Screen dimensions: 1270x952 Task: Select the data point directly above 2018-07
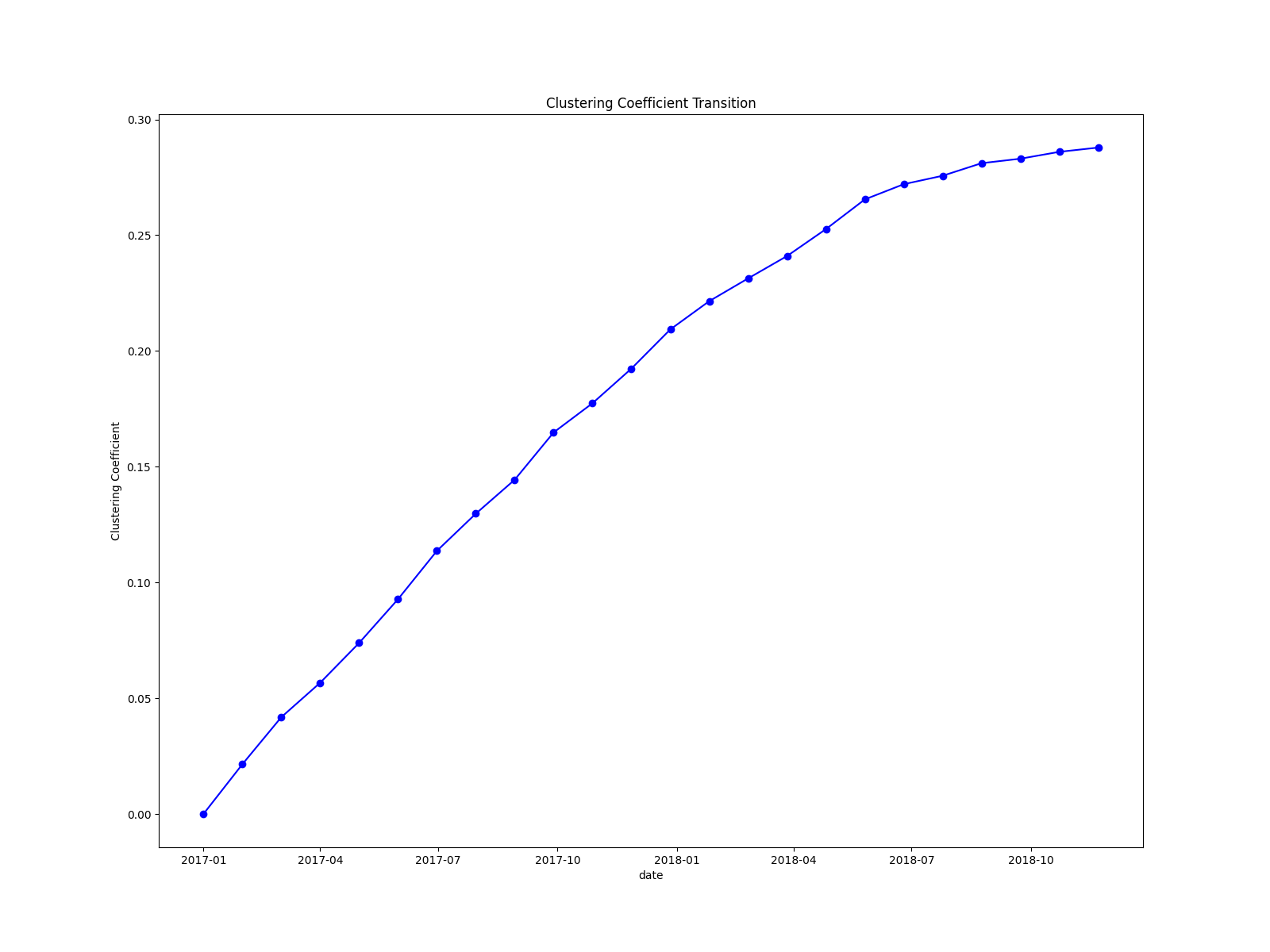[x=904, y=184]
